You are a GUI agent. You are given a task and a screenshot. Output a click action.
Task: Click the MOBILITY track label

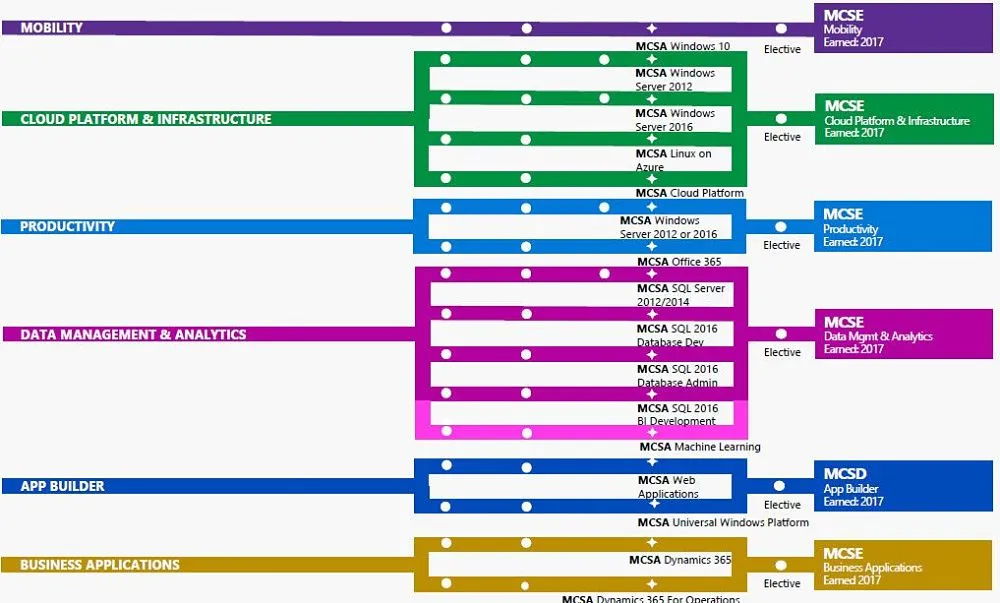pyautogui.click(x=52, y=28)
